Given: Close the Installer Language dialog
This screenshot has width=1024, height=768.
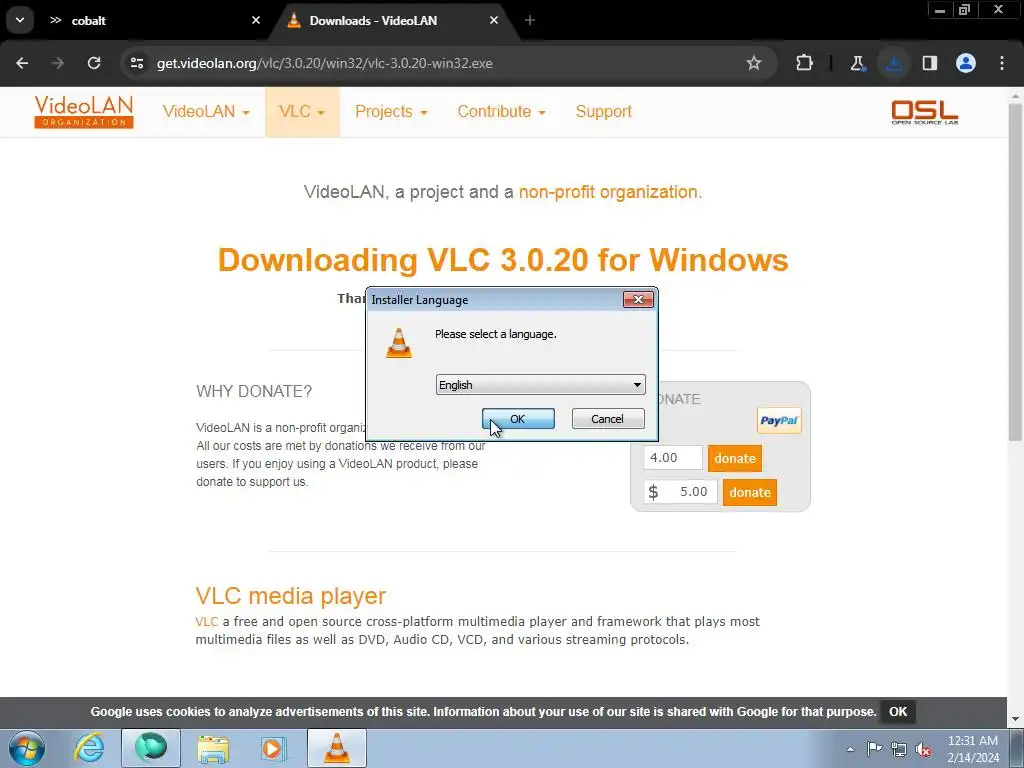Looking at the screenshot, I should click(x=638, y=299).
